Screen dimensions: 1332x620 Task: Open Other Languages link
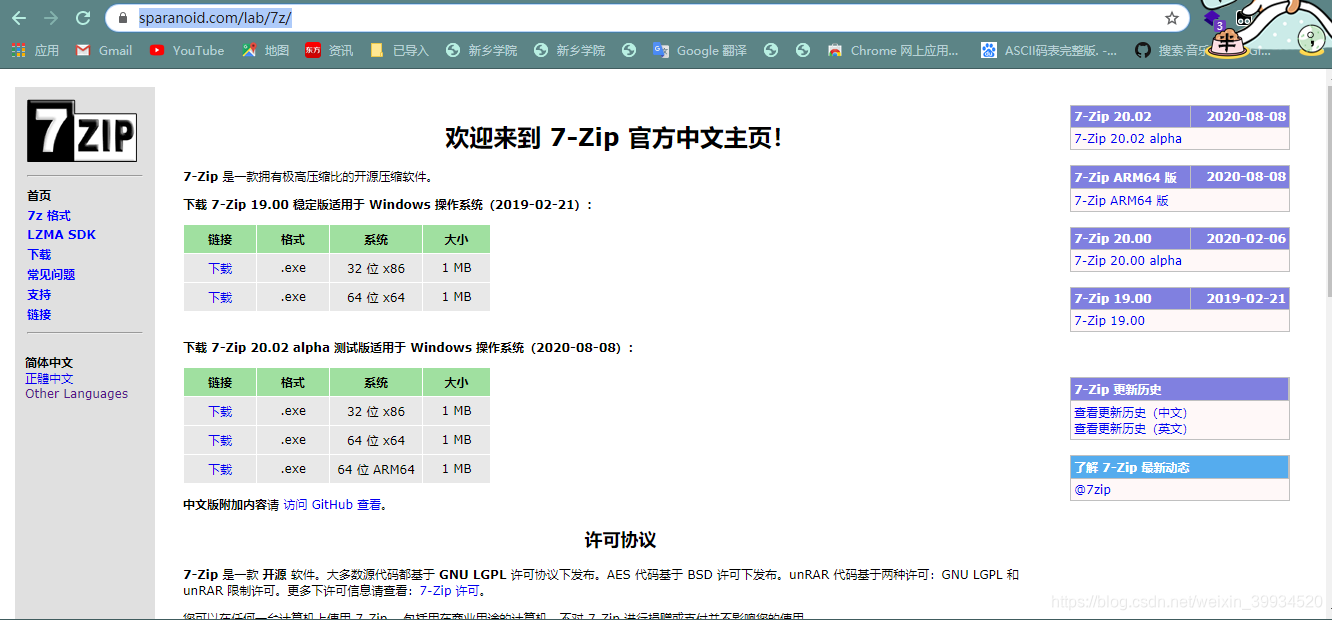click(77, 394)
